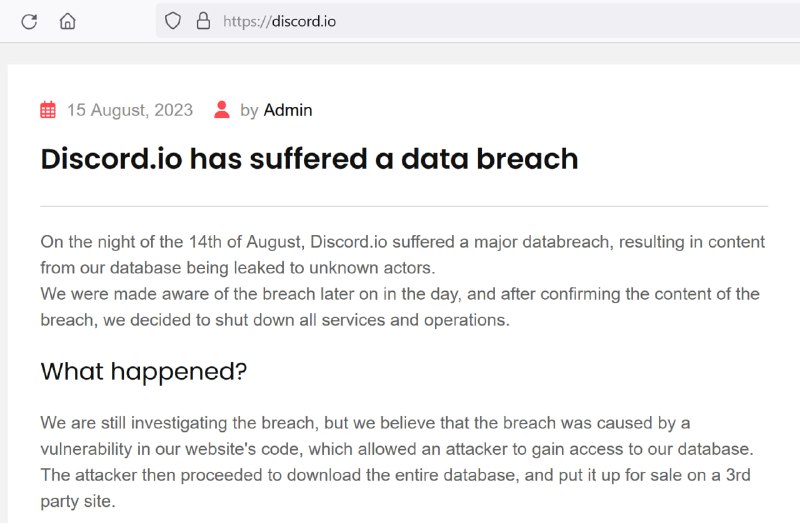Click the paragraph starting 'We are still investigating'
The width and height of the screenshot is (800, 523).
click(365, 423)
